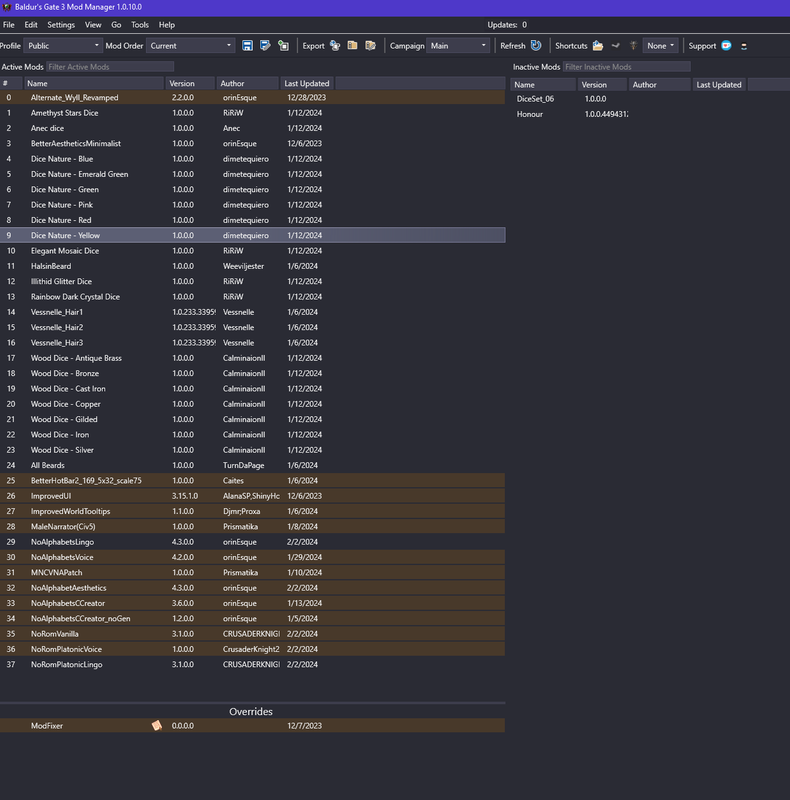Select the Dice Nature - Yellow row
Image resolution: width=790 pixels, height=800 pixels.
tap(253, 235)
